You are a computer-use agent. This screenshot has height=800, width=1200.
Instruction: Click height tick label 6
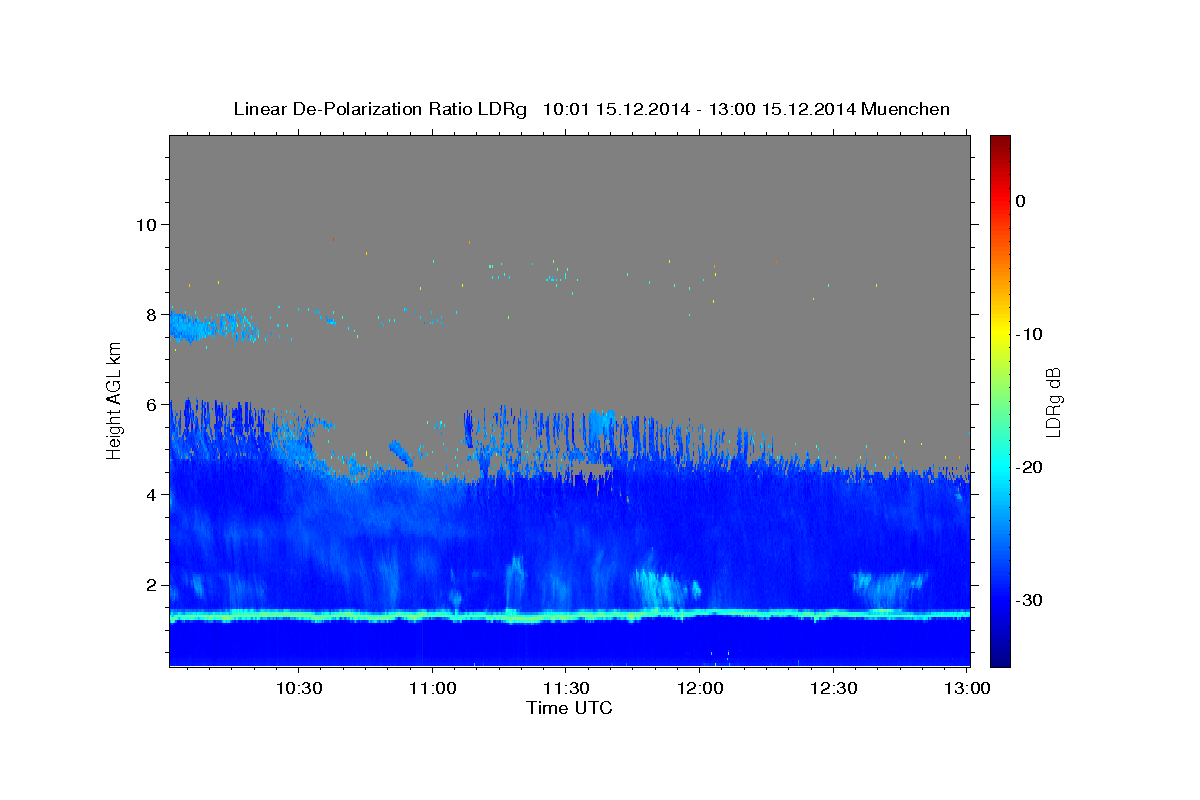click(153, 404)
